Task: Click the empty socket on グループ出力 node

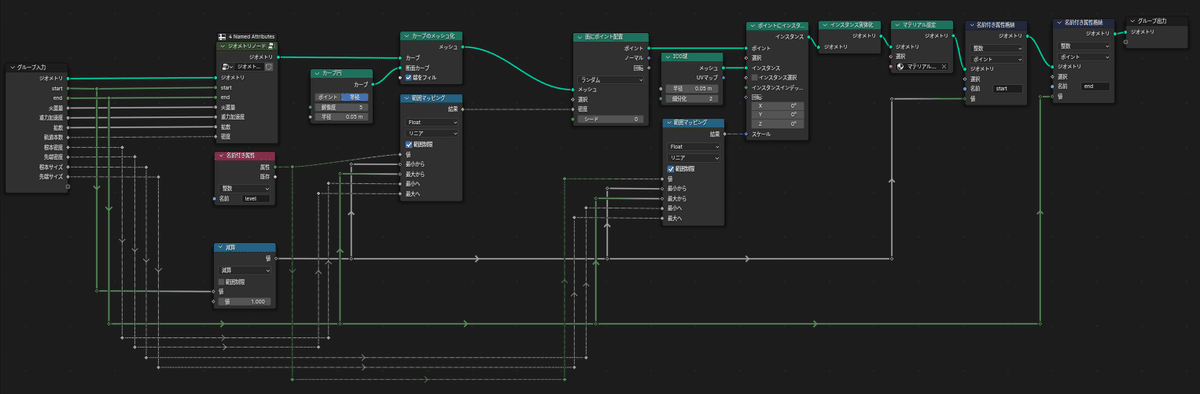Action: click(1125, 41)
